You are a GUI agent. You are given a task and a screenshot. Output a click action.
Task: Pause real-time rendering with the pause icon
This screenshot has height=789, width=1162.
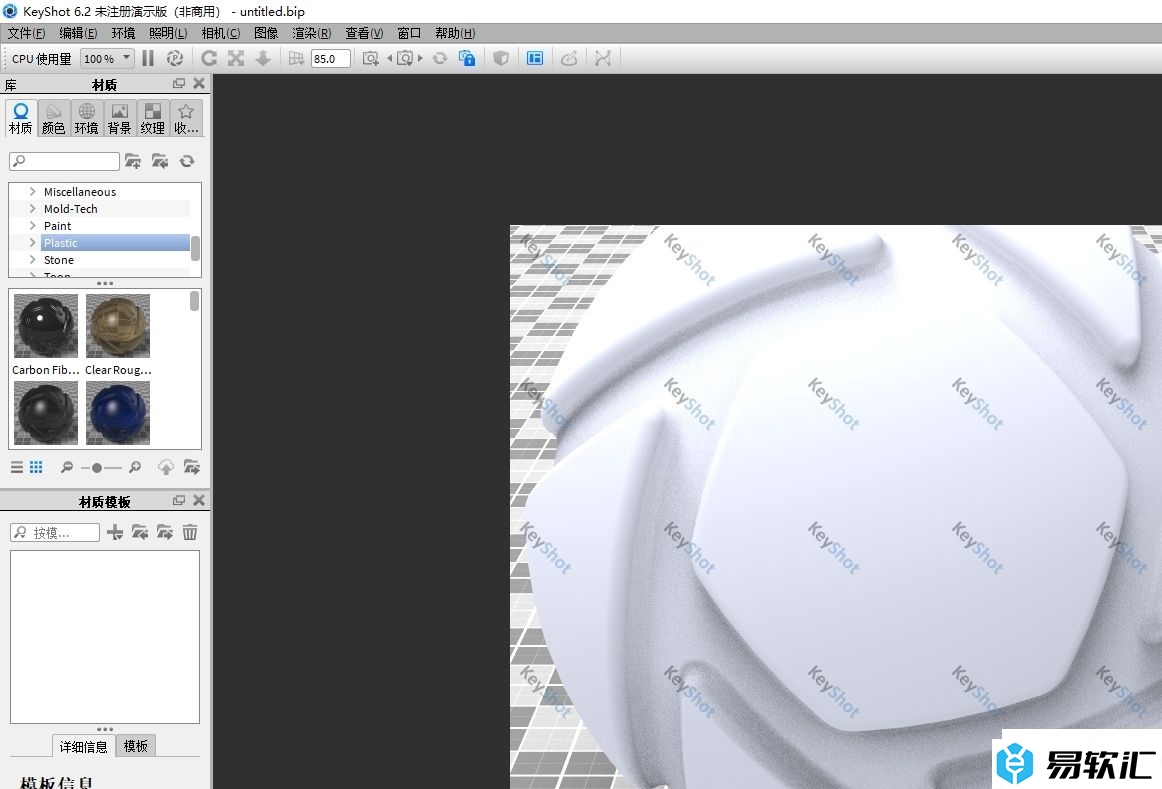click(148, 59)
